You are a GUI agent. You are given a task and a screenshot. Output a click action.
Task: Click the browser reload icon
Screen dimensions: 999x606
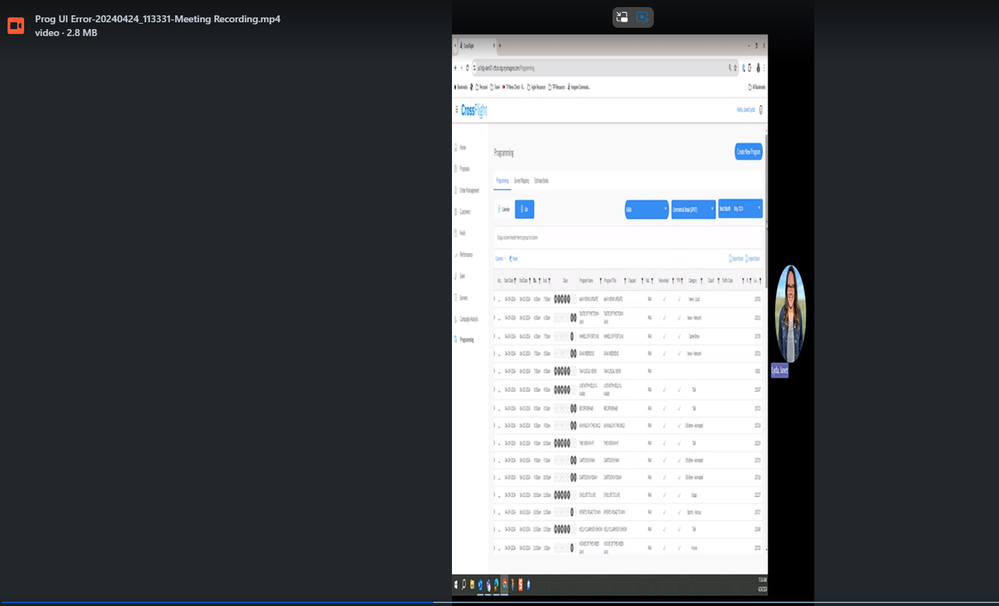coord(467,68)
